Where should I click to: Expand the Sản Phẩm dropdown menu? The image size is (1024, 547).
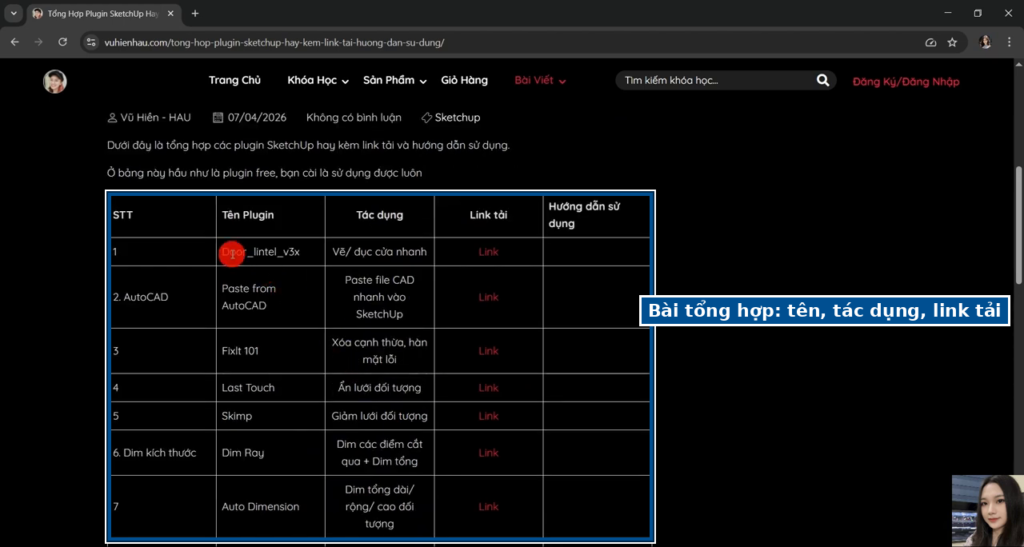click(x=395, y=80)
